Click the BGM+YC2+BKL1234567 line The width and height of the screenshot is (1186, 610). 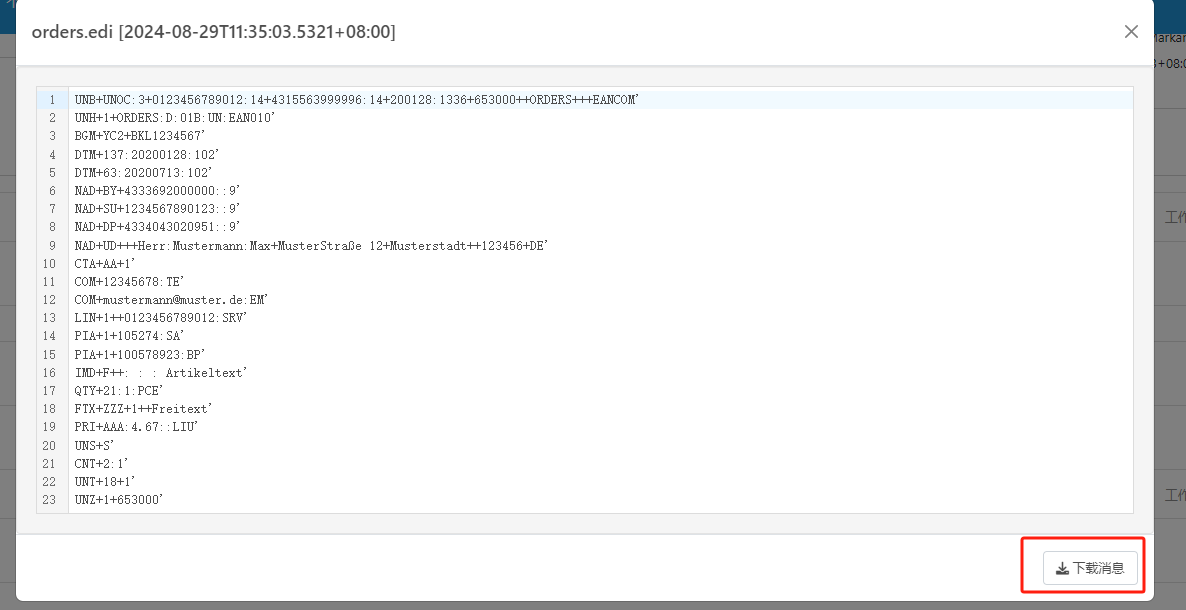(140, 136)
